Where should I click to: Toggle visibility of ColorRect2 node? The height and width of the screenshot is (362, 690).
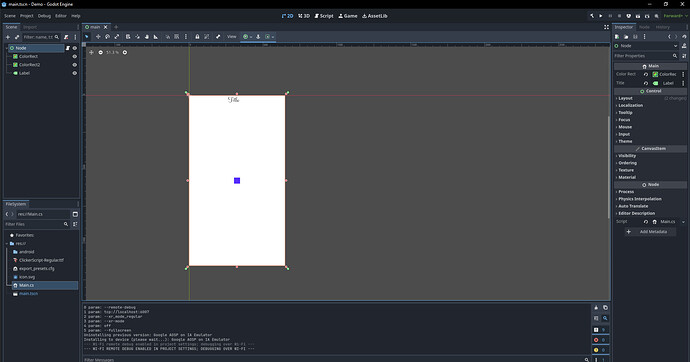pos(74,65)
